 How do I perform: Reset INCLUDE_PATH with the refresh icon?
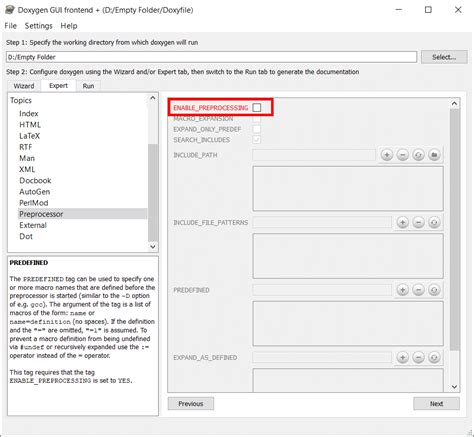[418, 155]
